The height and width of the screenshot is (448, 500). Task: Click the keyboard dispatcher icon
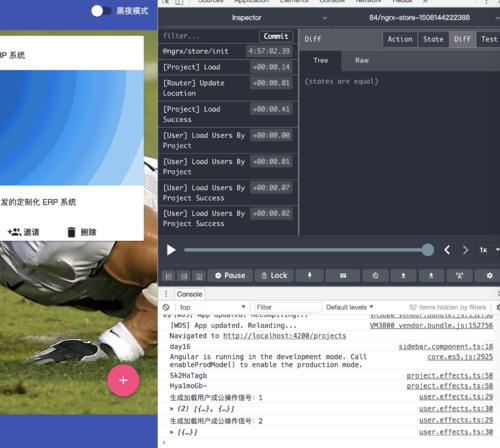point(343,276)
